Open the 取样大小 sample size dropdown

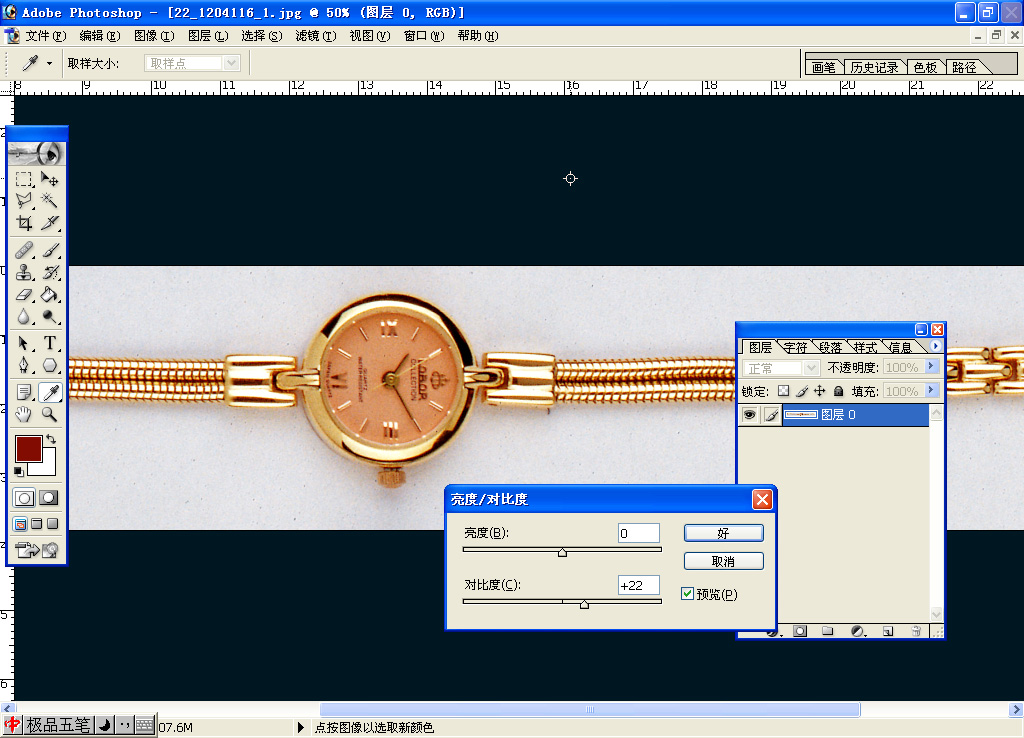click(x=231, y=63)
